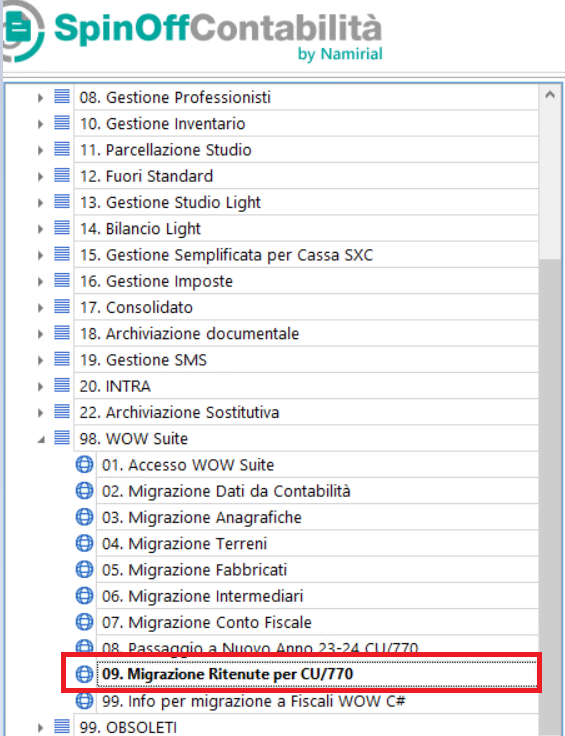This screenshot has width=565, height=736.
Task: Click SpinOff Contabilità logo icon
Action: tap(23, 31)
